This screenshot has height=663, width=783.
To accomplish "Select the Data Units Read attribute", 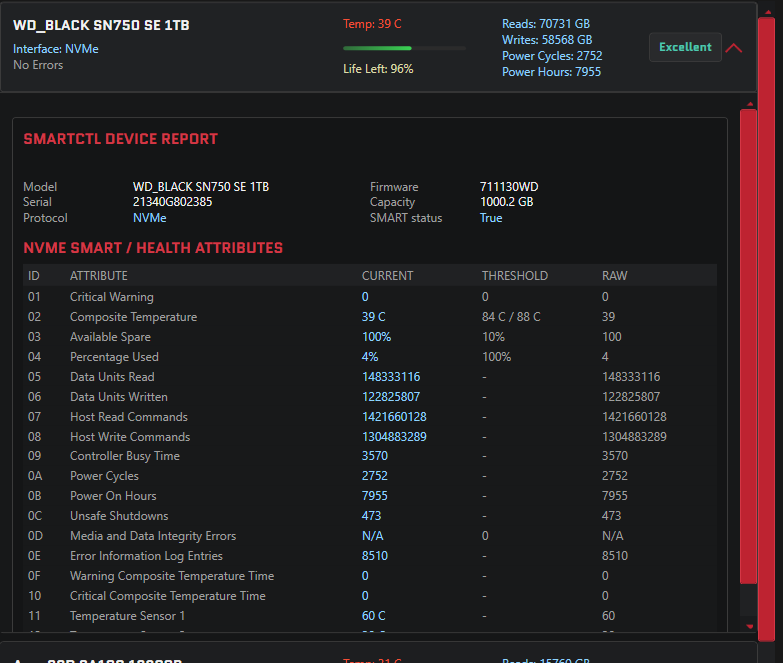I will 112,377.
